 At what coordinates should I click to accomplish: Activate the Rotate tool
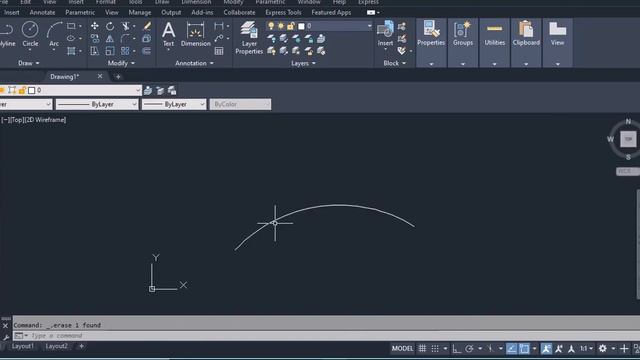pyautogui.click(x=110, y=26)
